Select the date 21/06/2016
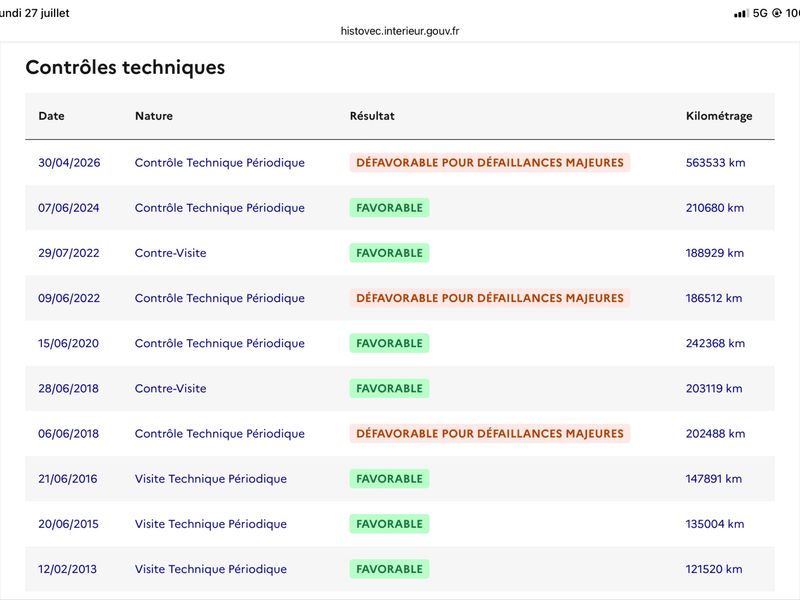800x600 pixels. (68, 479)
